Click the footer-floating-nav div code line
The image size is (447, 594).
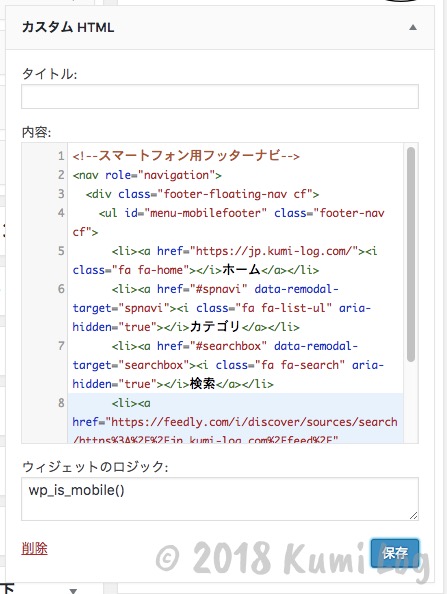click(x=202, y=194)
